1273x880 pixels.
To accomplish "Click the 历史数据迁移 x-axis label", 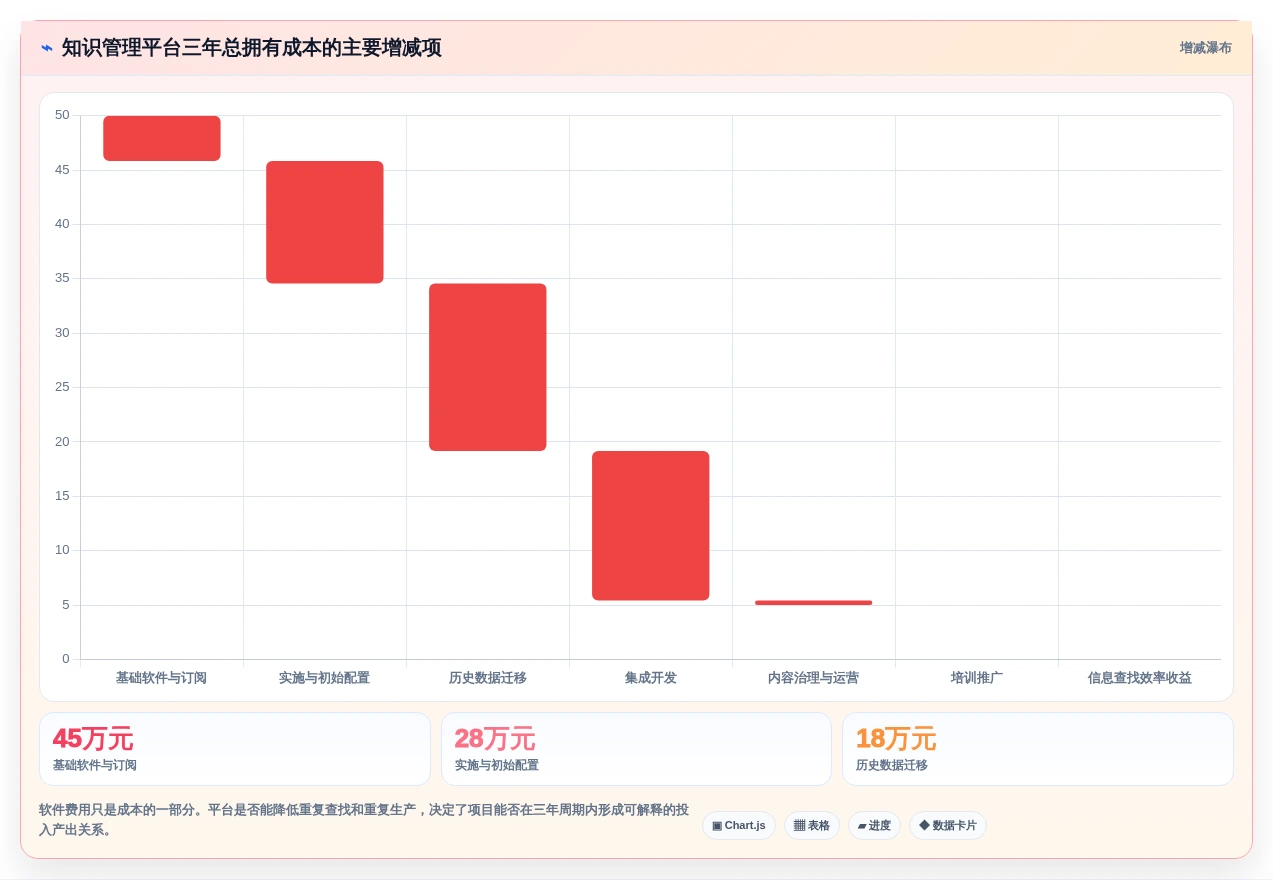I will tap(488, 678).
